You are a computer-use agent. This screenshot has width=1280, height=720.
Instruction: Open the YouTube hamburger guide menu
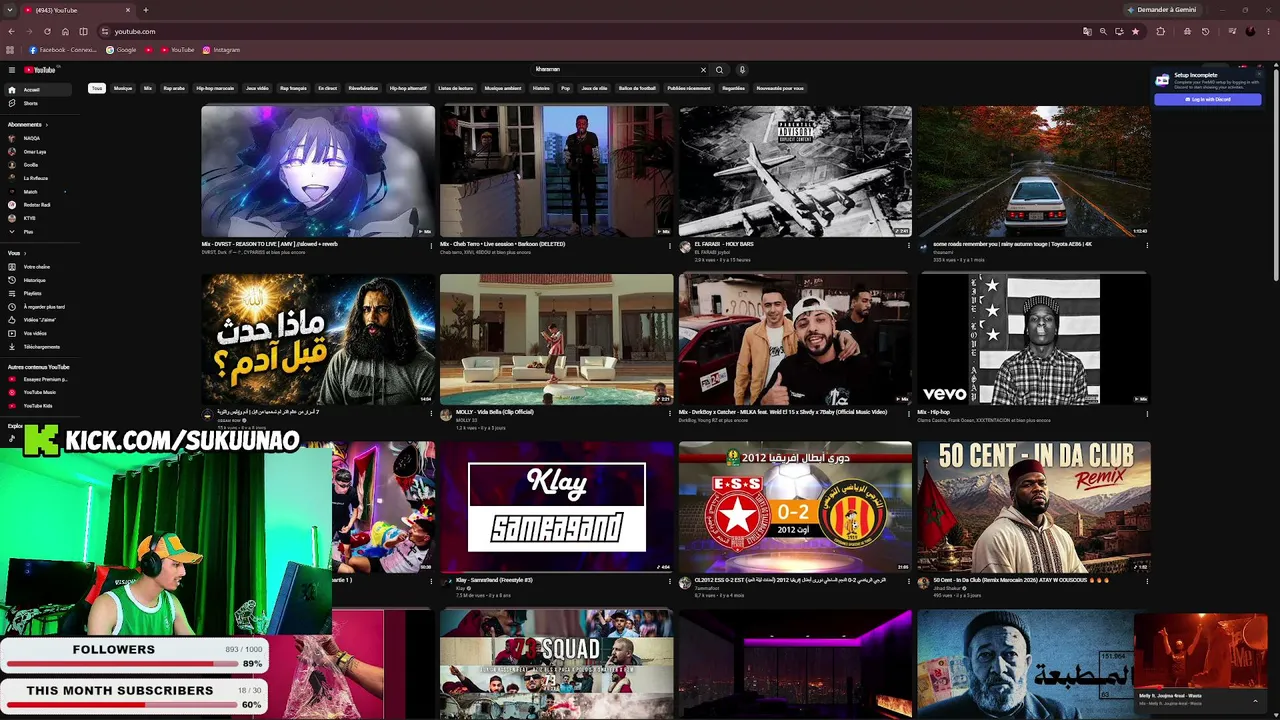[12, 70]
